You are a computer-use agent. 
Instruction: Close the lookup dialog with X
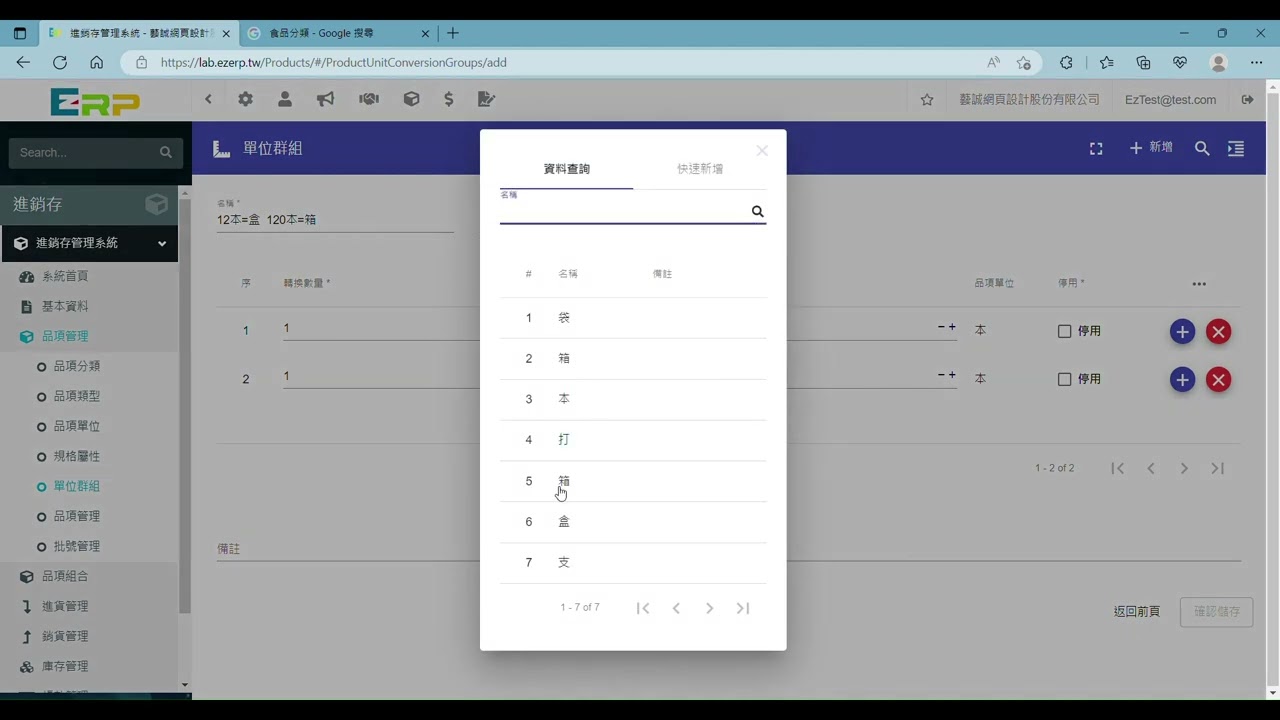pos(762,151)
